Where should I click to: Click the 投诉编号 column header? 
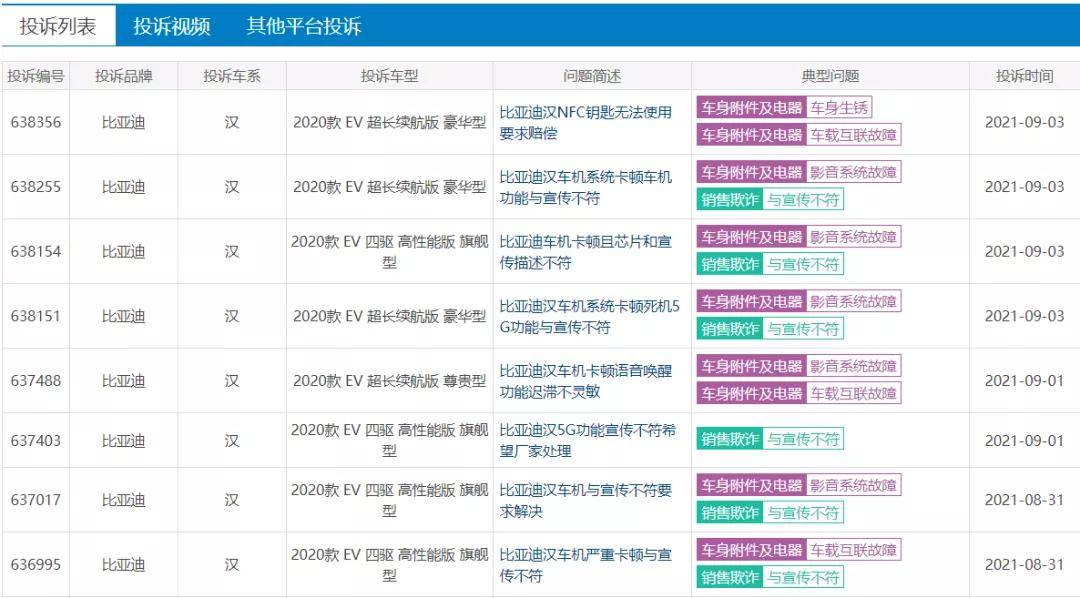36,76
